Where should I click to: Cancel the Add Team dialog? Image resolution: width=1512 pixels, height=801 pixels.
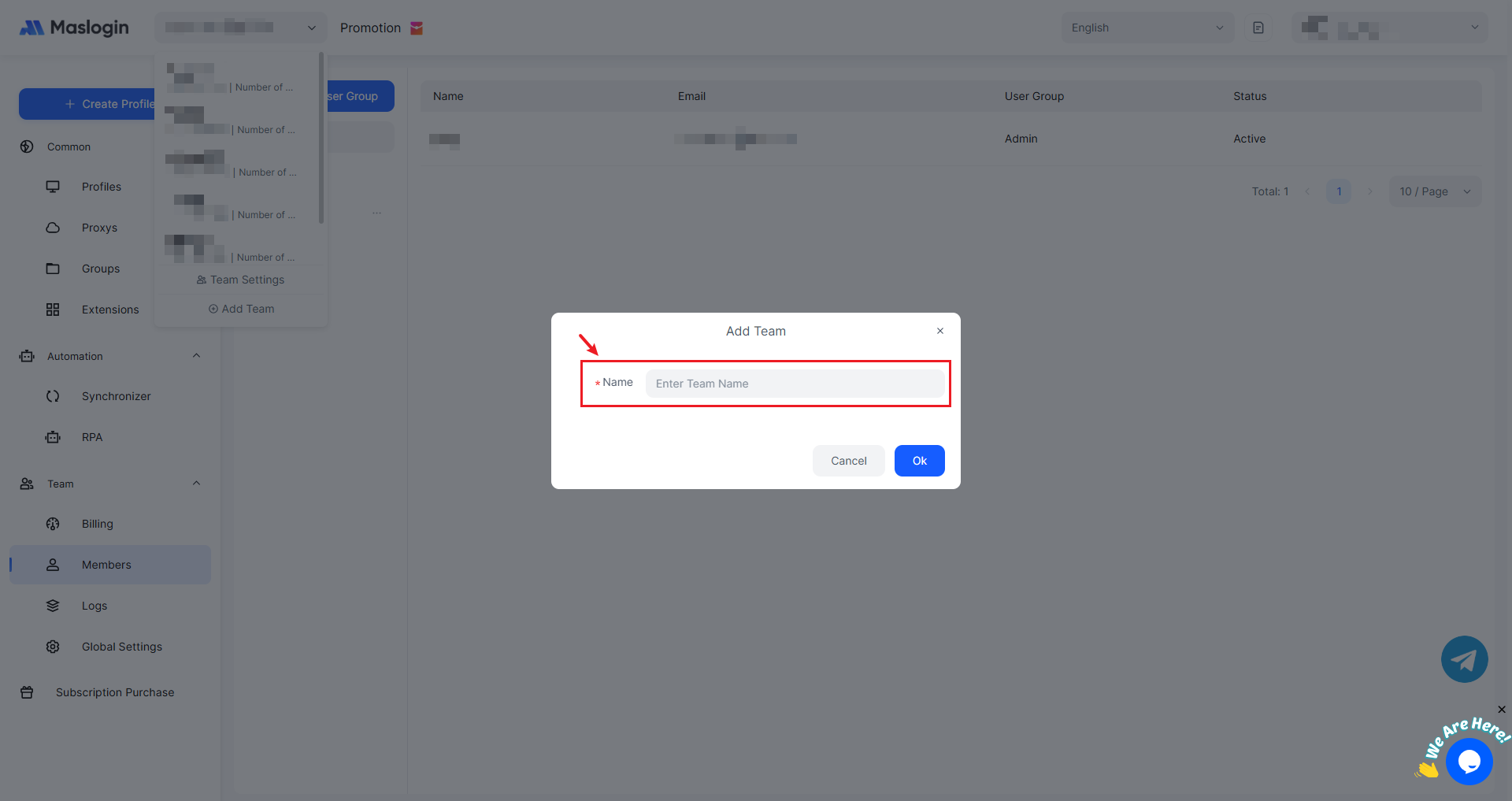(x=848, y=461)
